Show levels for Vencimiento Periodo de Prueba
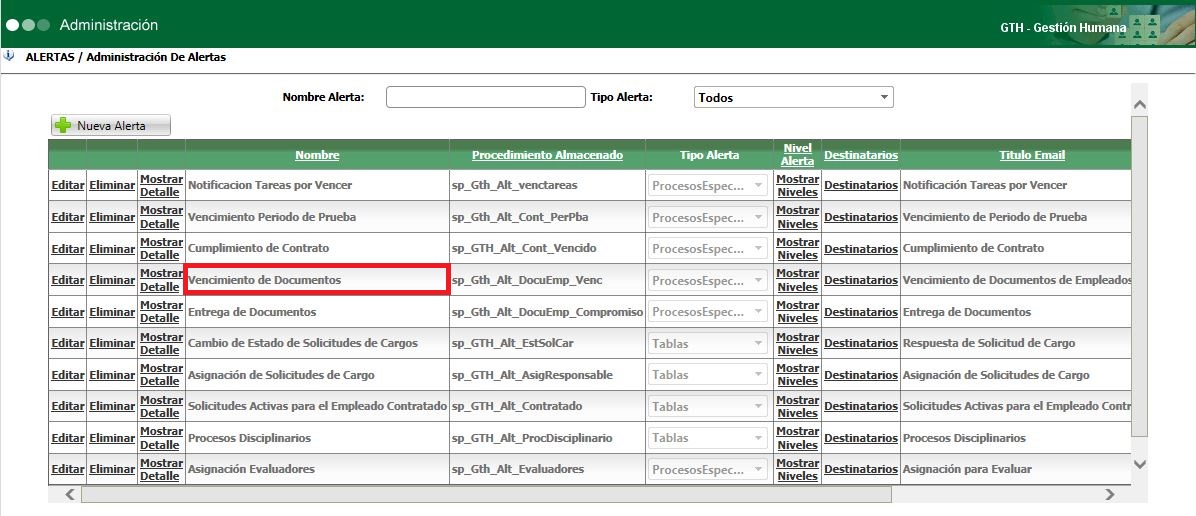1196x516 pixels. (797, 217)
